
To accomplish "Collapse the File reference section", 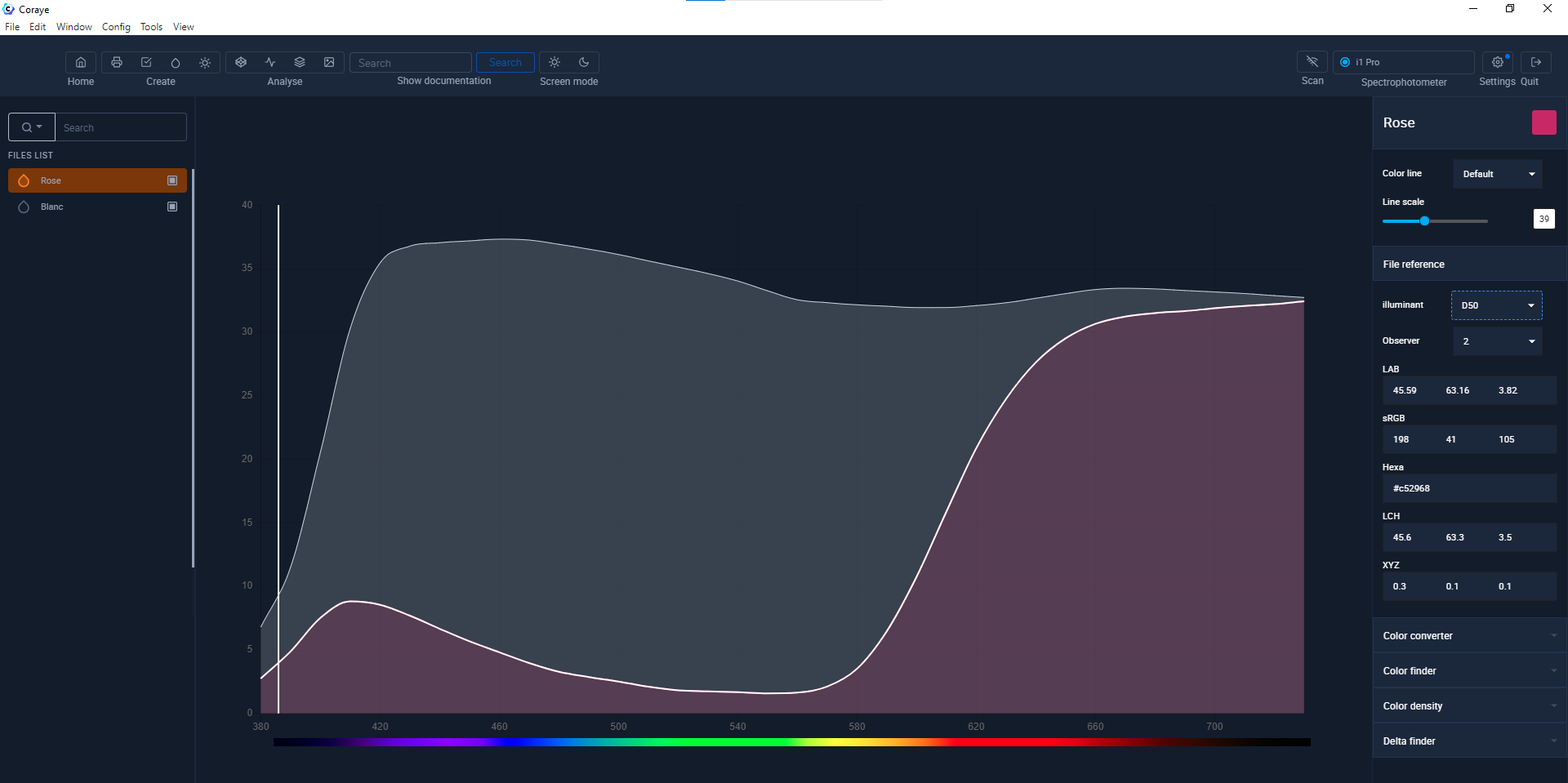I will pyautogui.click(x=1470, y=265).
